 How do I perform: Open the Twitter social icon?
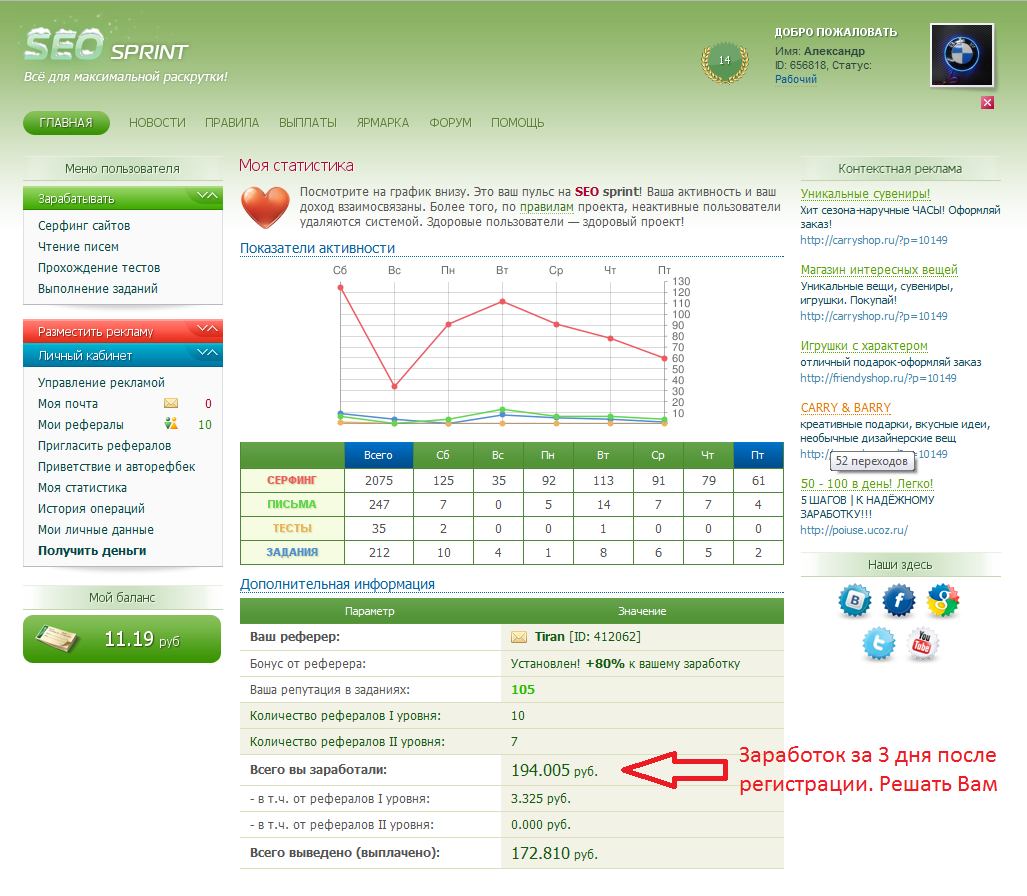click(x=878, y=643)
